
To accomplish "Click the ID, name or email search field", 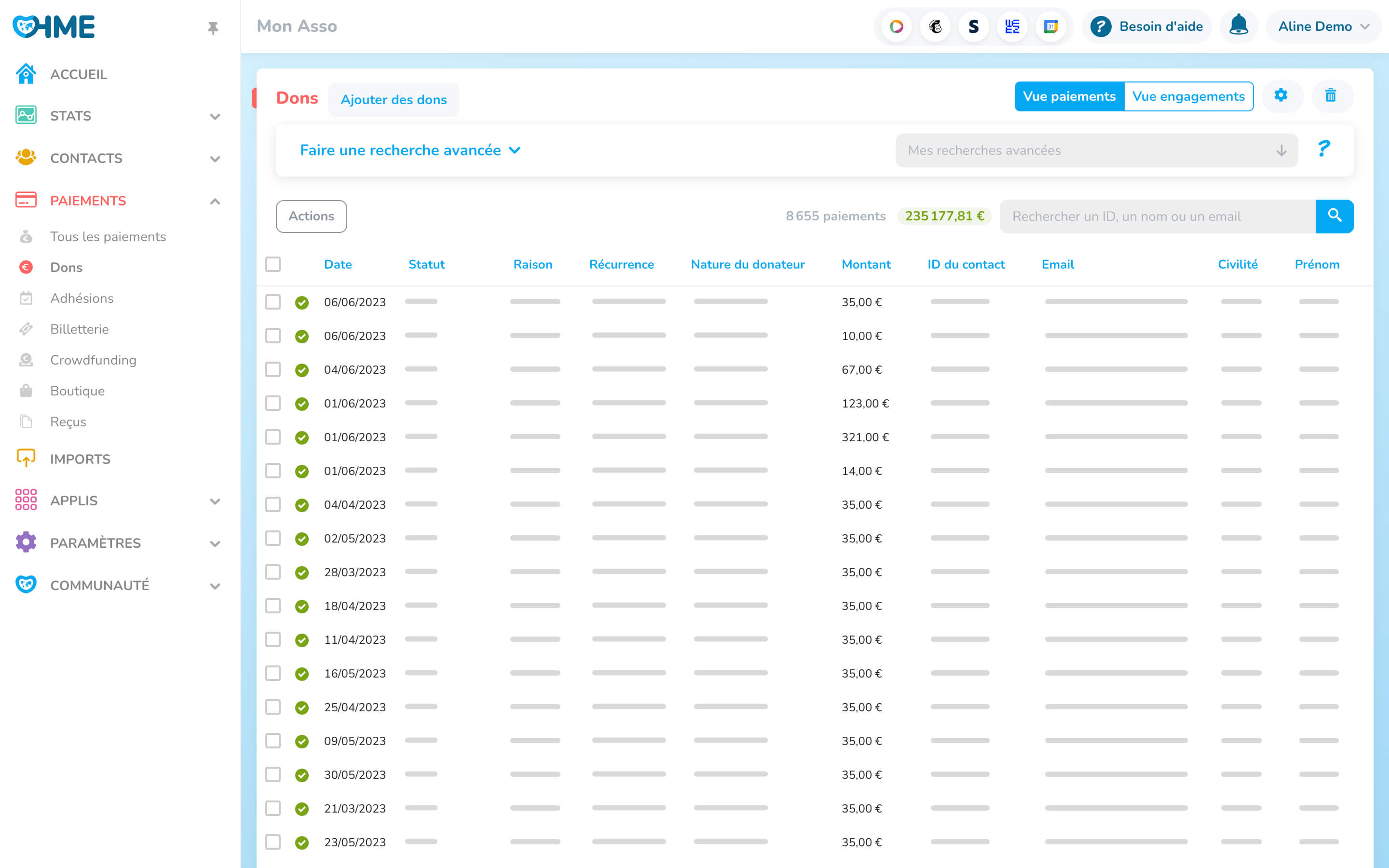I will [x=1157, y=216].
